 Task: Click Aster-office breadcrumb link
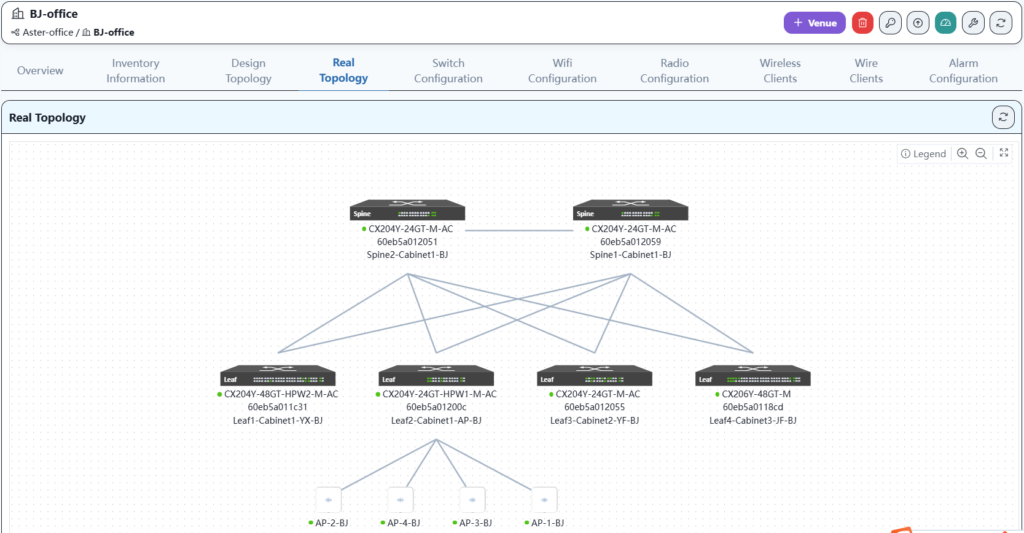pos(49,32)
